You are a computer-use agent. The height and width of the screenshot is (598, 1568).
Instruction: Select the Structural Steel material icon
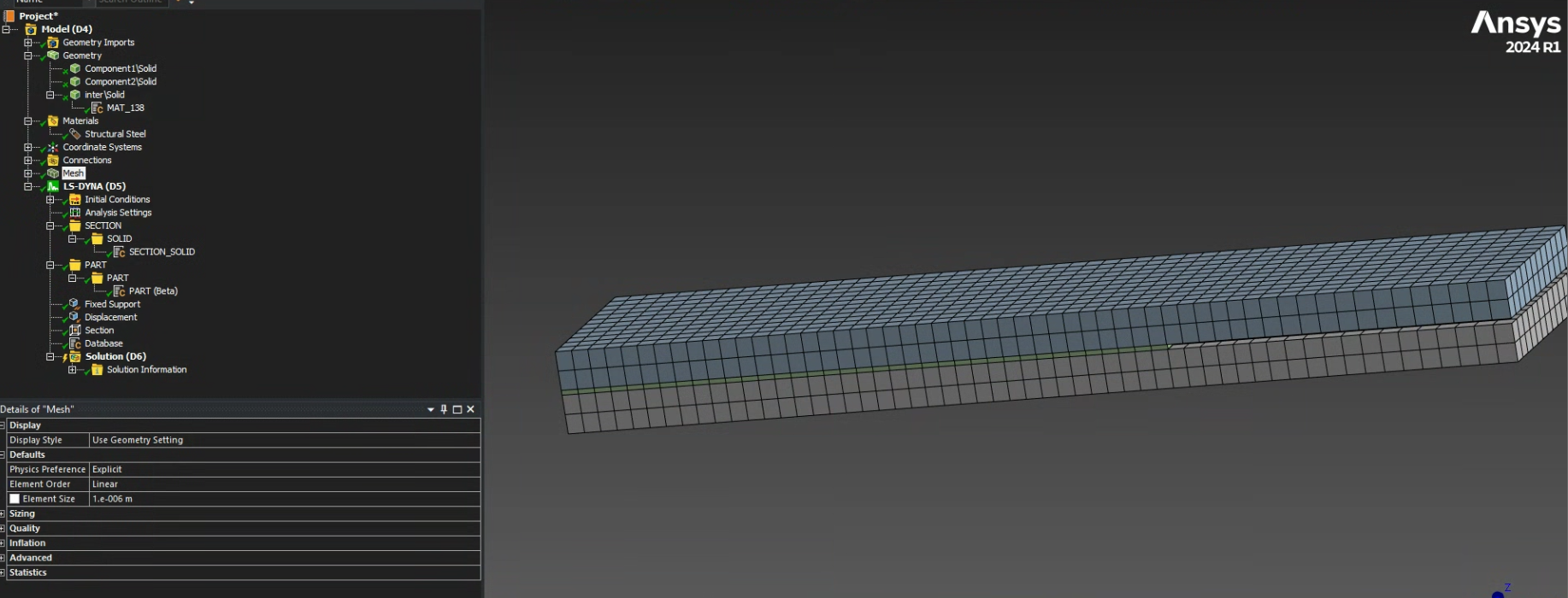click(75, 134)
